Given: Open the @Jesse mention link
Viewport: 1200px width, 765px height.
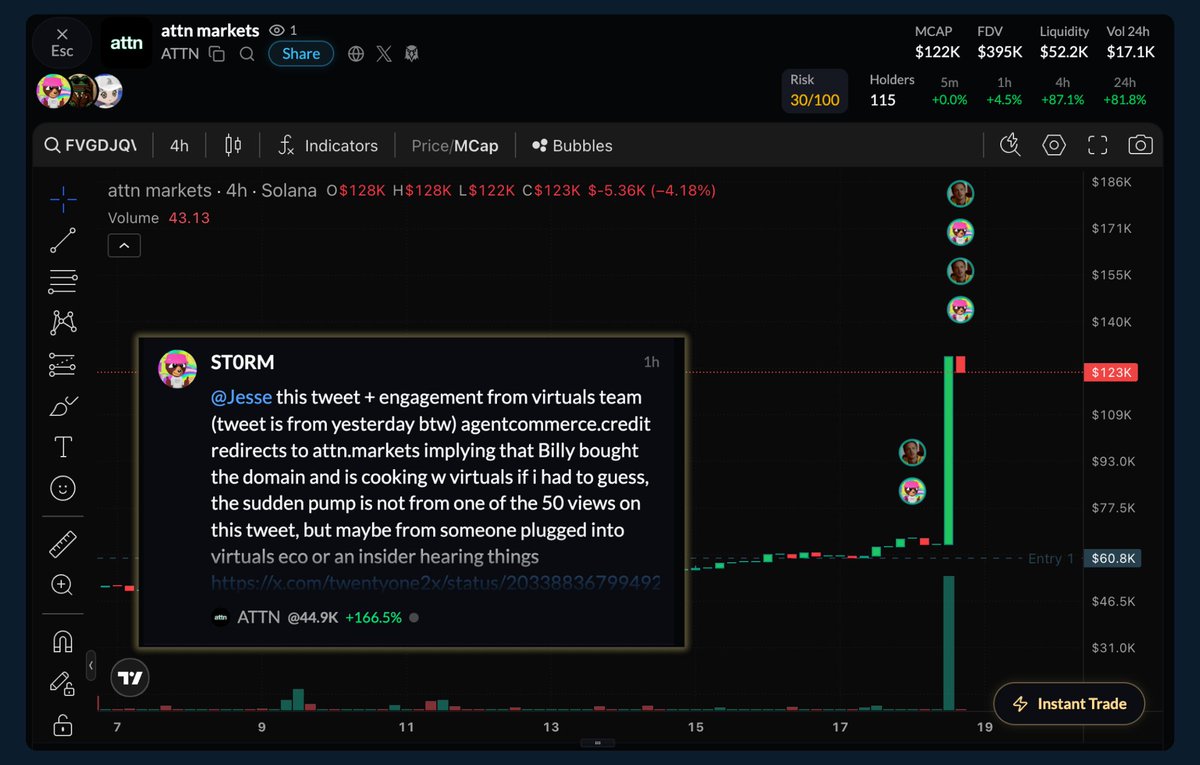Looking at the screenshot, I should pos(241,397).
